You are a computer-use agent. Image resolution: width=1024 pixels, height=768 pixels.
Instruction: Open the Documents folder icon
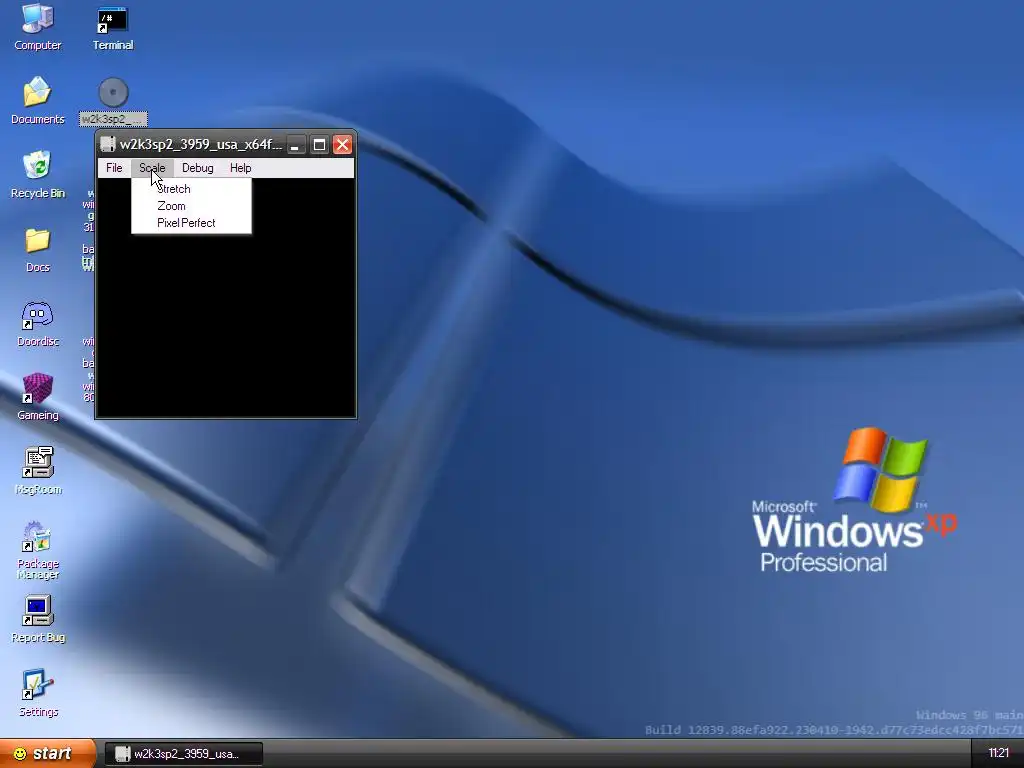[37, 101]
